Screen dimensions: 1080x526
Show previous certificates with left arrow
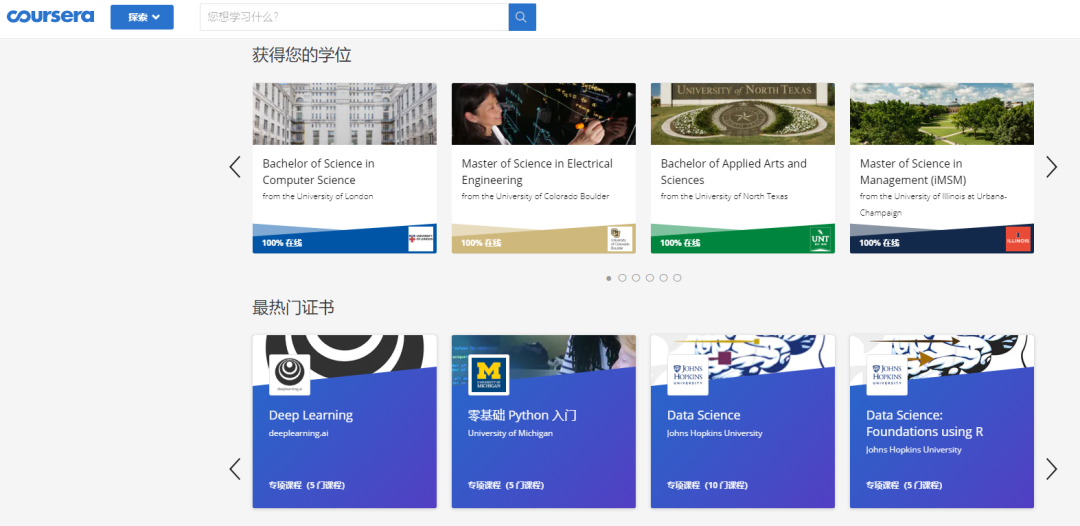coord(235,469)
